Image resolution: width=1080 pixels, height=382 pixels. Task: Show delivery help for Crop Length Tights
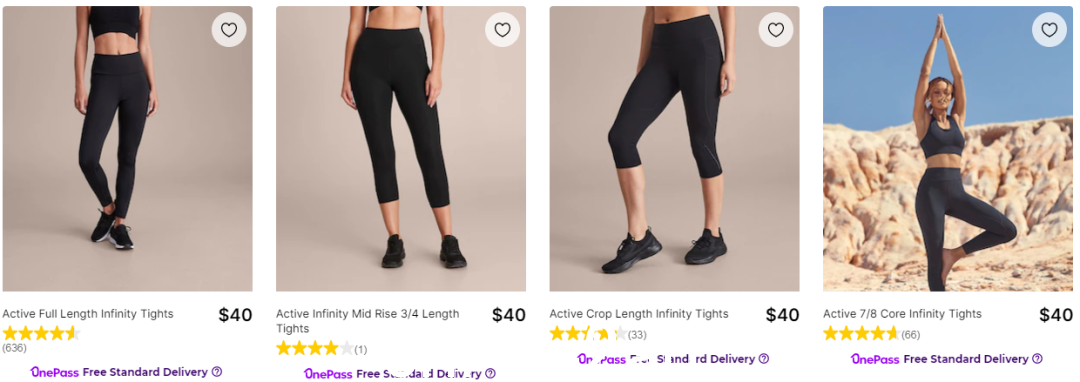(764, 359)
